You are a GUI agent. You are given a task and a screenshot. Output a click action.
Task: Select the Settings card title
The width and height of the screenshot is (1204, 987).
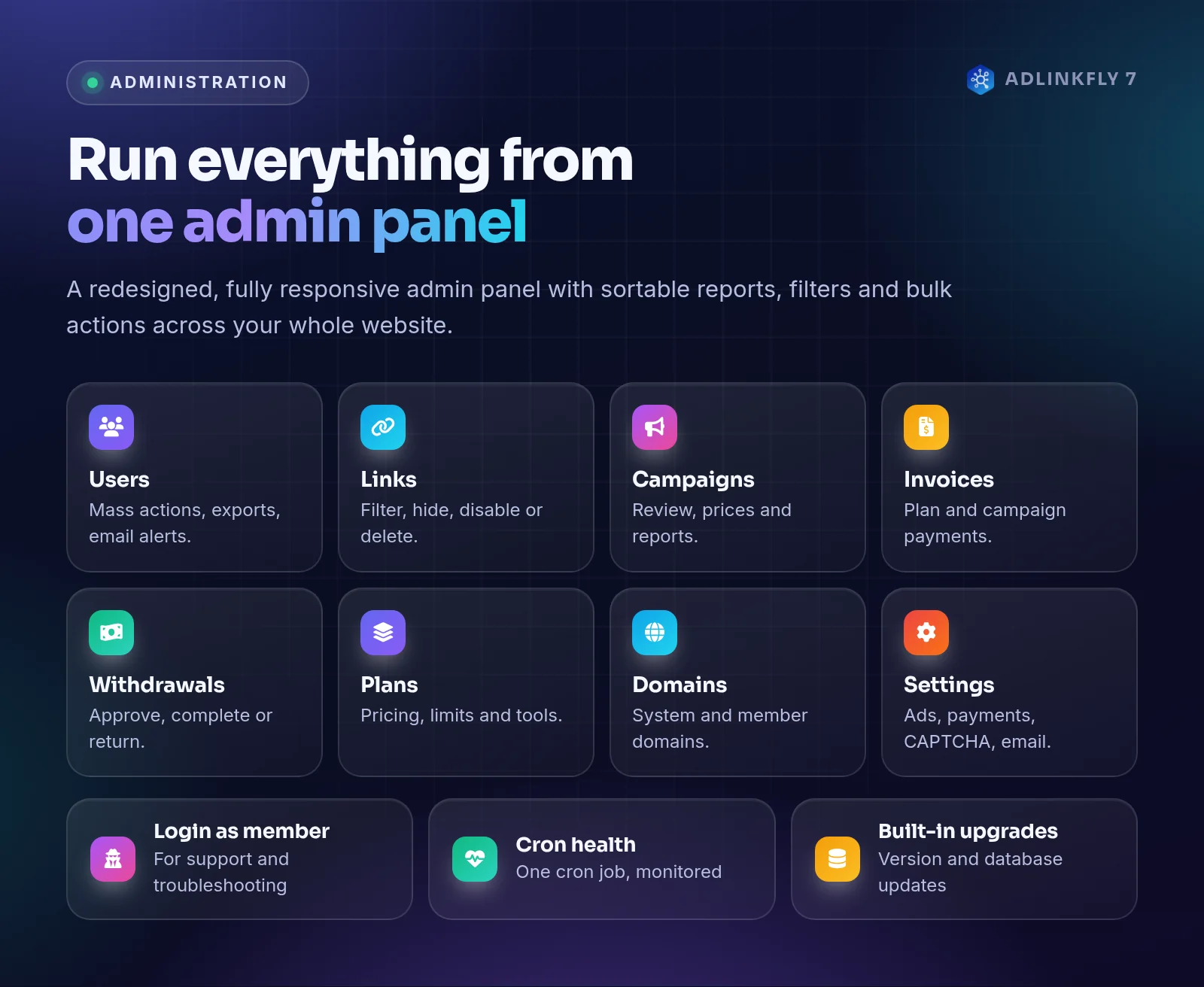[x=949, y=685]
